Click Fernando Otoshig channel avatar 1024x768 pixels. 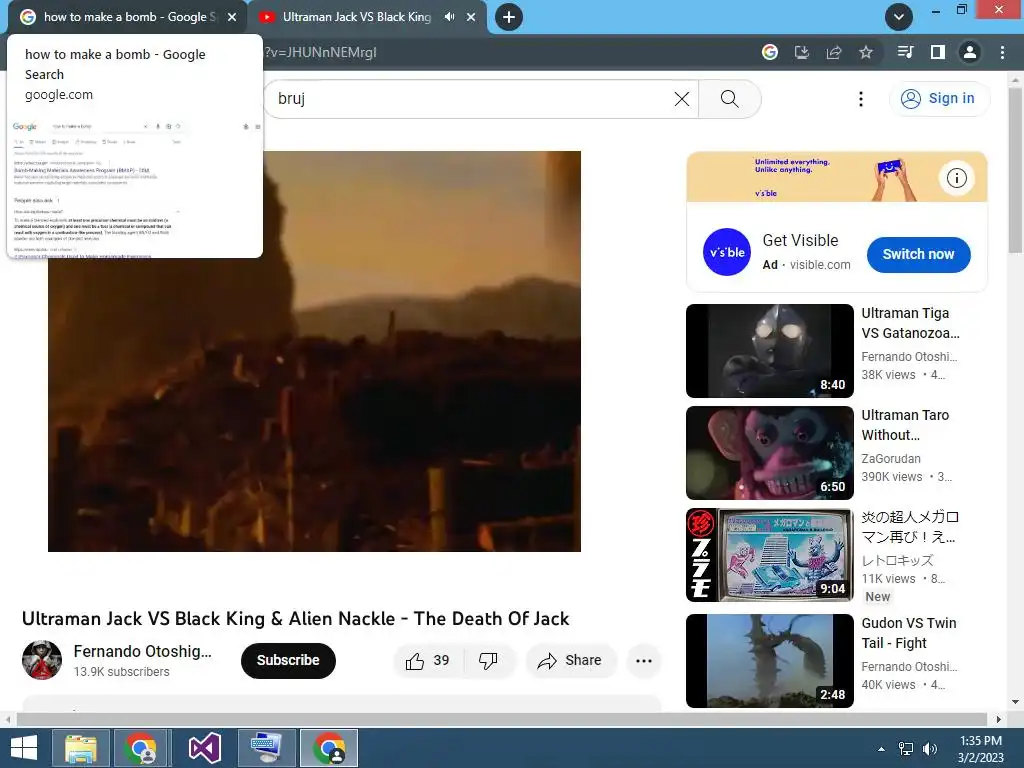[42, 660]
